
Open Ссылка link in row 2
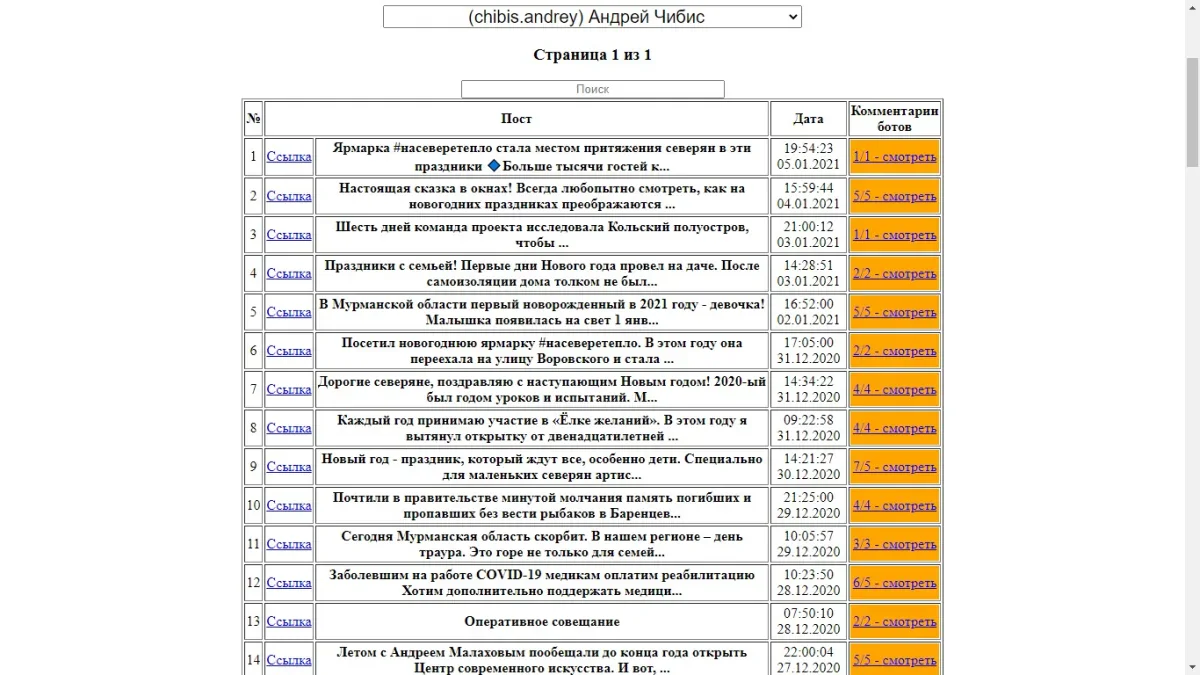[289, 196]
